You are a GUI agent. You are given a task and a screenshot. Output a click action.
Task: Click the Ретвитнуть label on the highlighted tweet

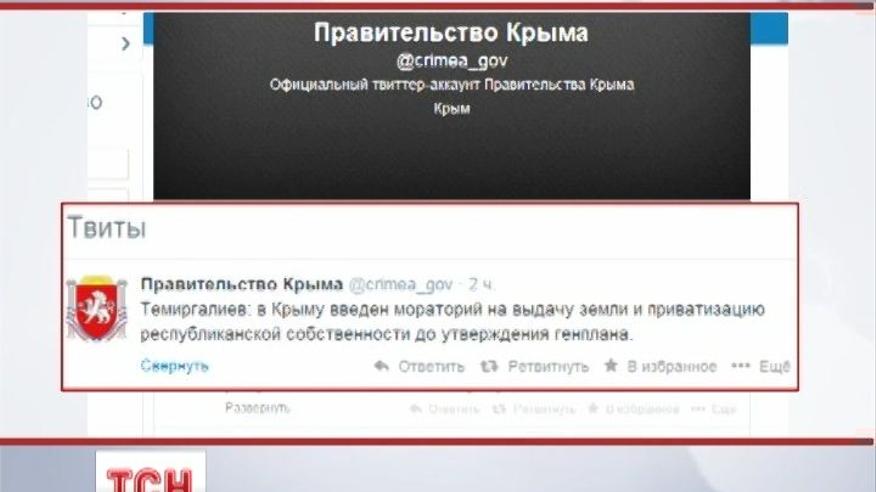pos(548,366)
